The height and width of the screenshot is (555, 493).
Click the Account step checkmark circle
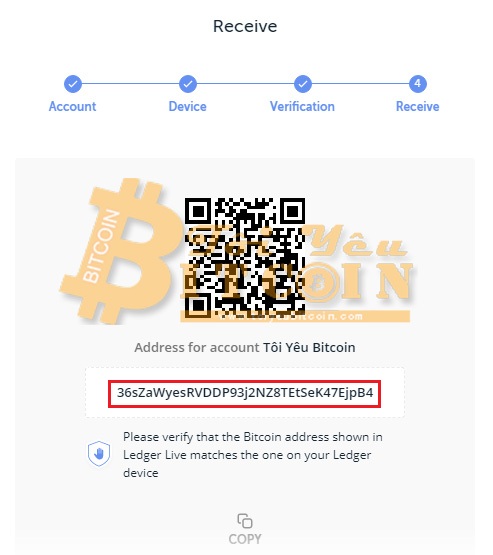(x=73, y=84)
